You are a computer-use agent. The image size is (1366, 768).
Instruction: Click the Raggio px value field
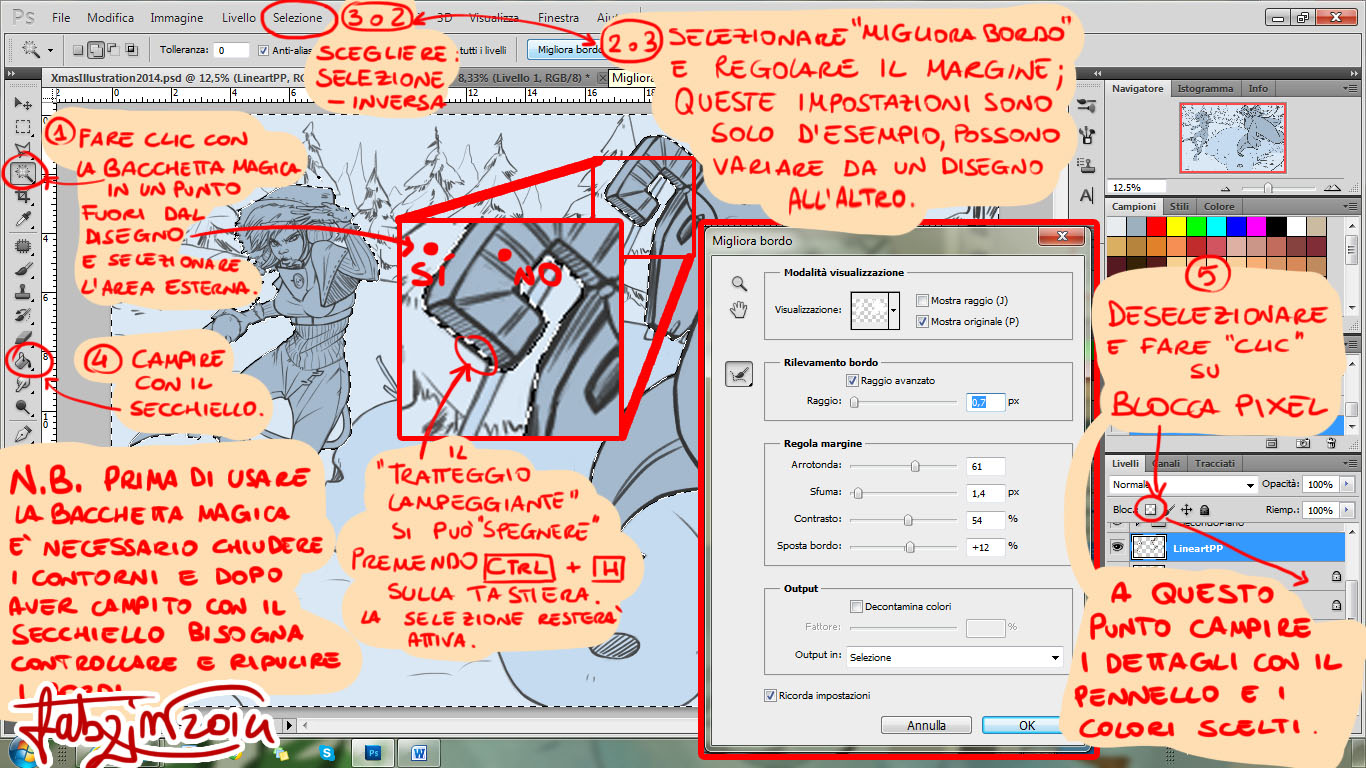coord(986,402)
